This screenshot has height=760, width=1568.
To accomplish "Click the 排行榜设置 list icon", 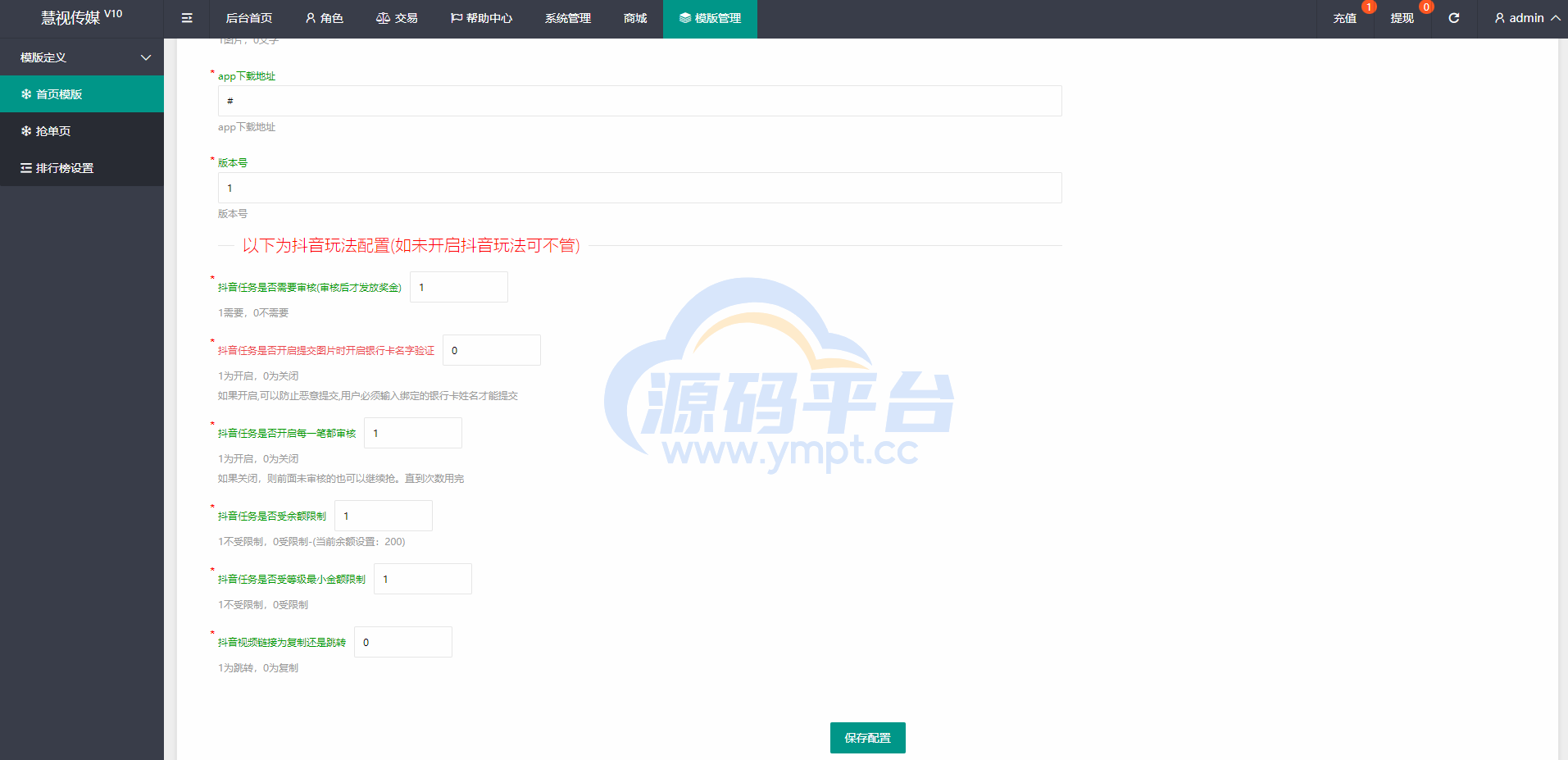I will click(x=26, y=168).
